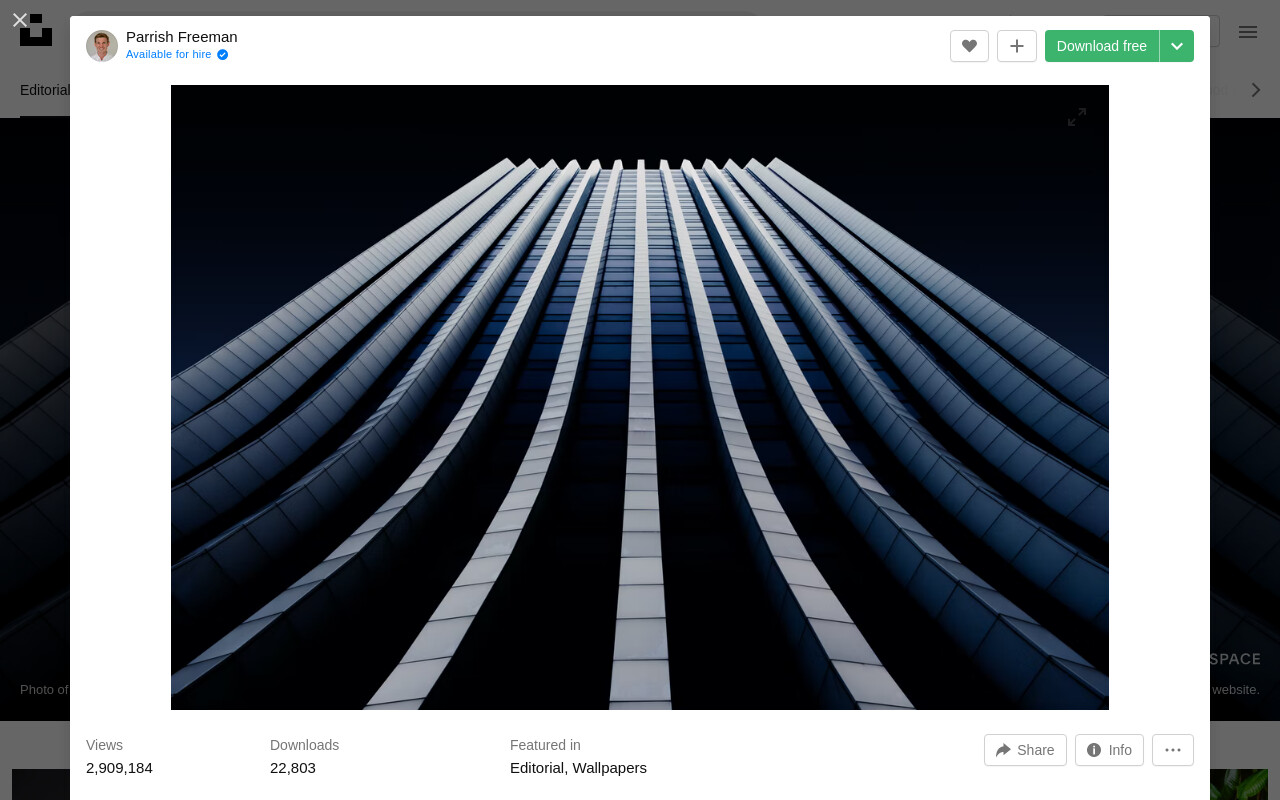
Task: Click the Featured in label
Action: 545,745
